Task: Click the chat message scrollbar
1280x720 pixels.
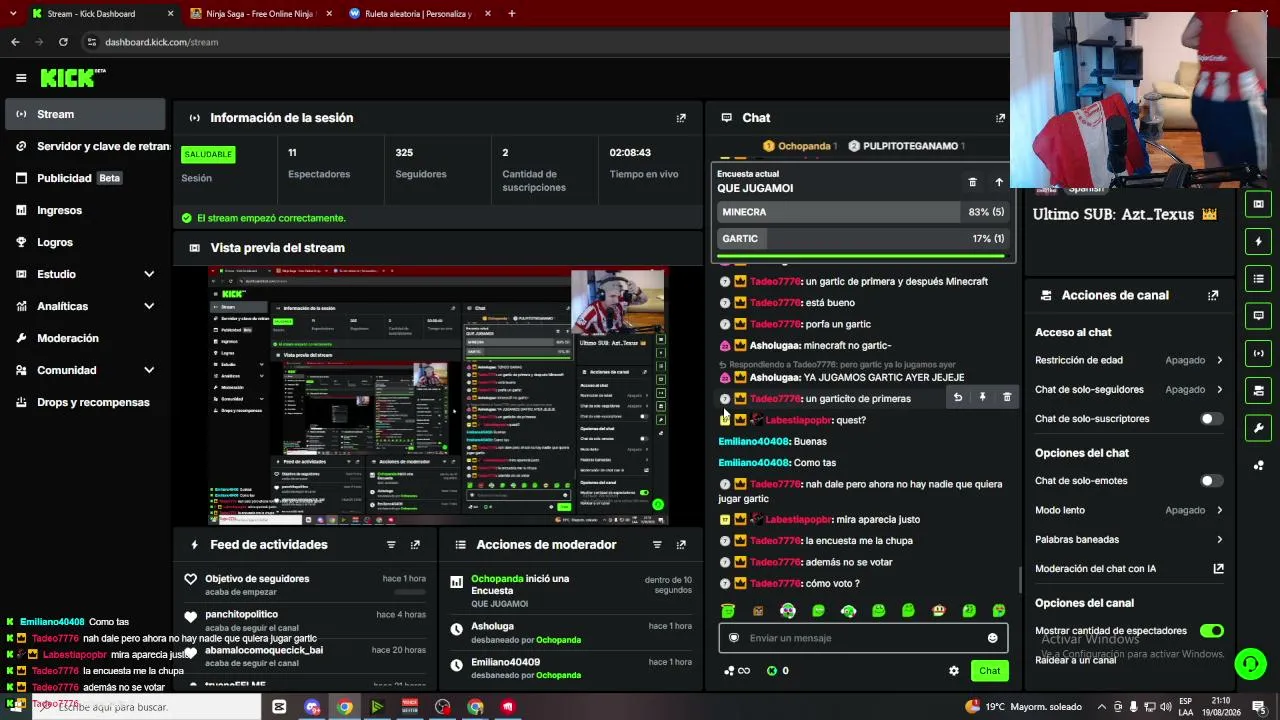Action: (x=1019, y=580)
